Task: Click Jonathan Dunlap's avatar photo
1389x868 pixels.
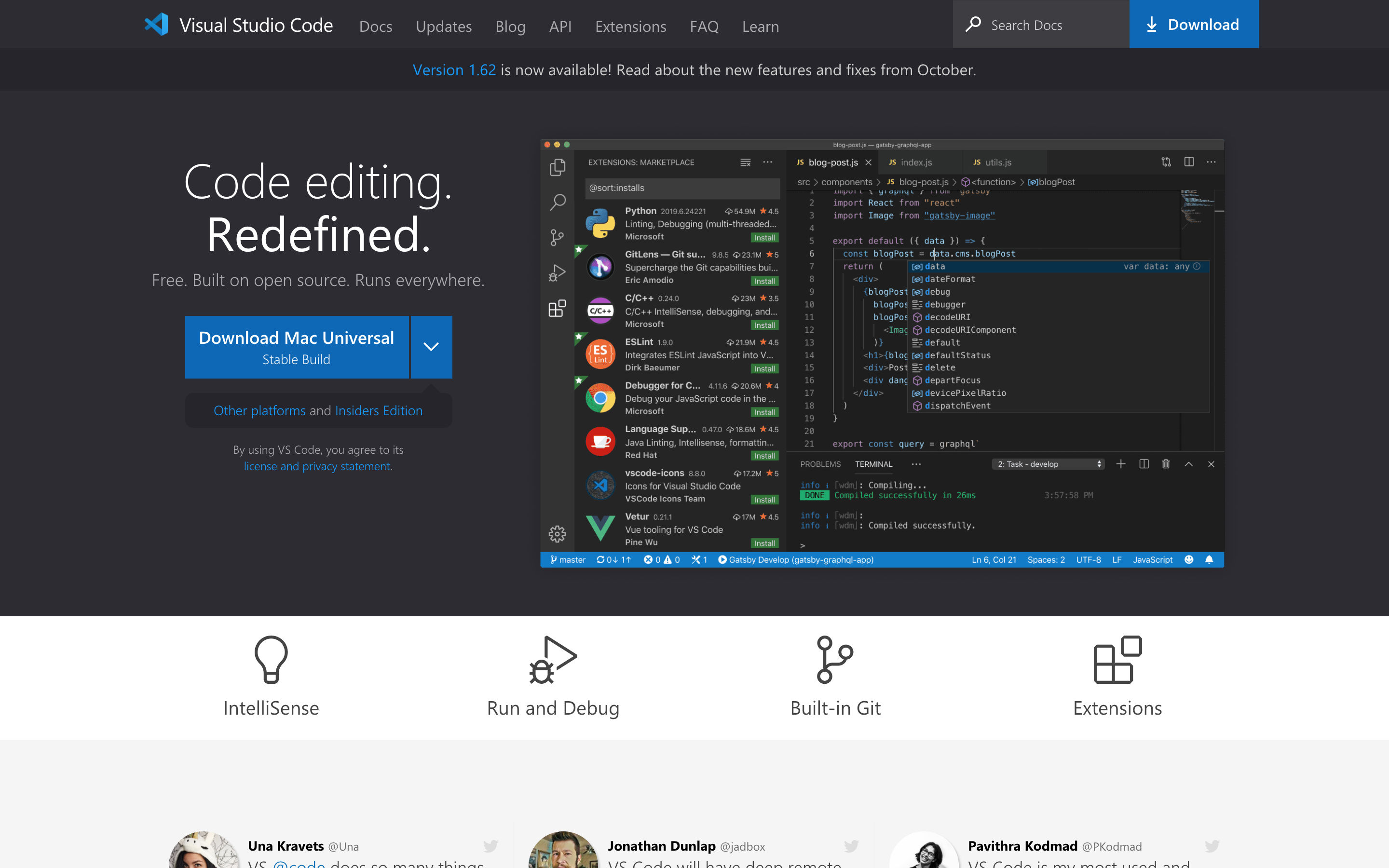Action: coord(564,850)
